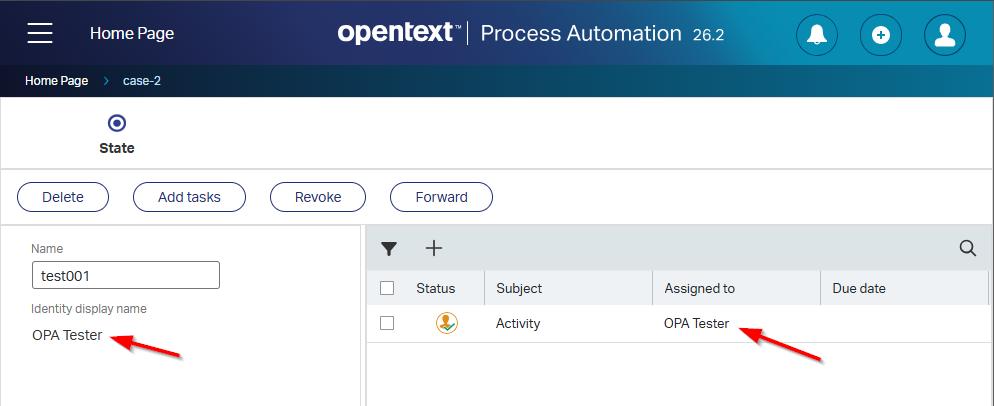Click the Name field containing test001
994x406 pixels.
coord(126,275)
